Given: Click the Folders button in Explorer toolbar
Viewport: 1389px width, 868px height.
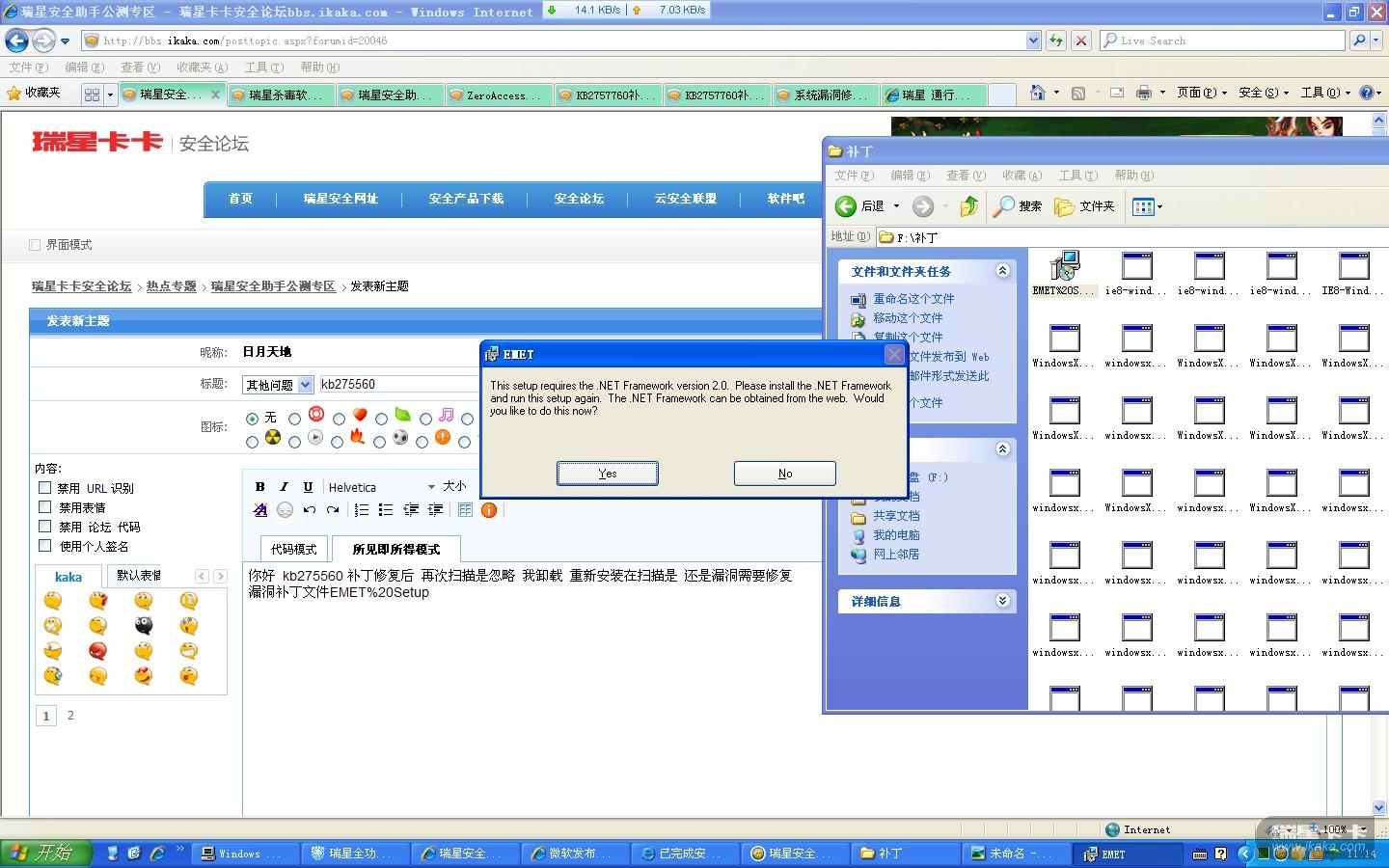Looking at the screenshot, I should tap(1084, 206).
